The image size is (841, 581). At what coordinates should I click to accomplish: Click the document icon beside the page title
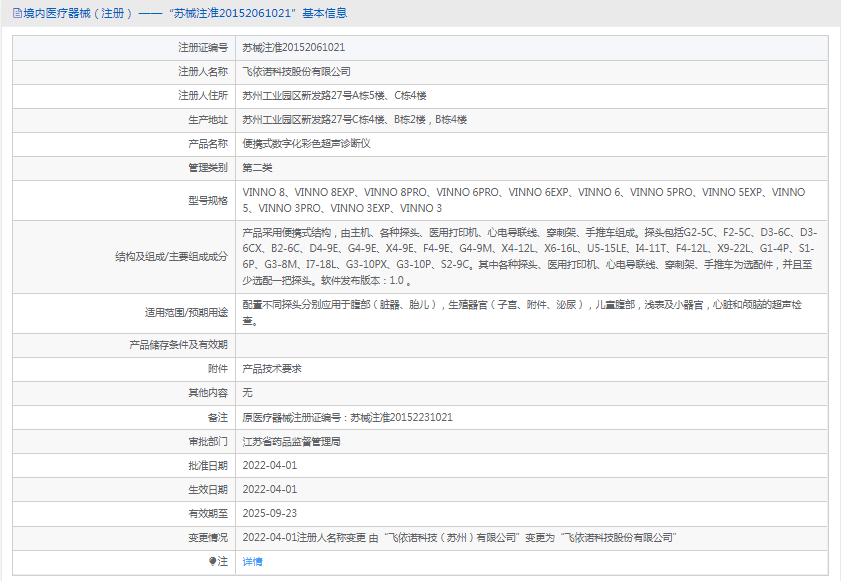point(17,13)
